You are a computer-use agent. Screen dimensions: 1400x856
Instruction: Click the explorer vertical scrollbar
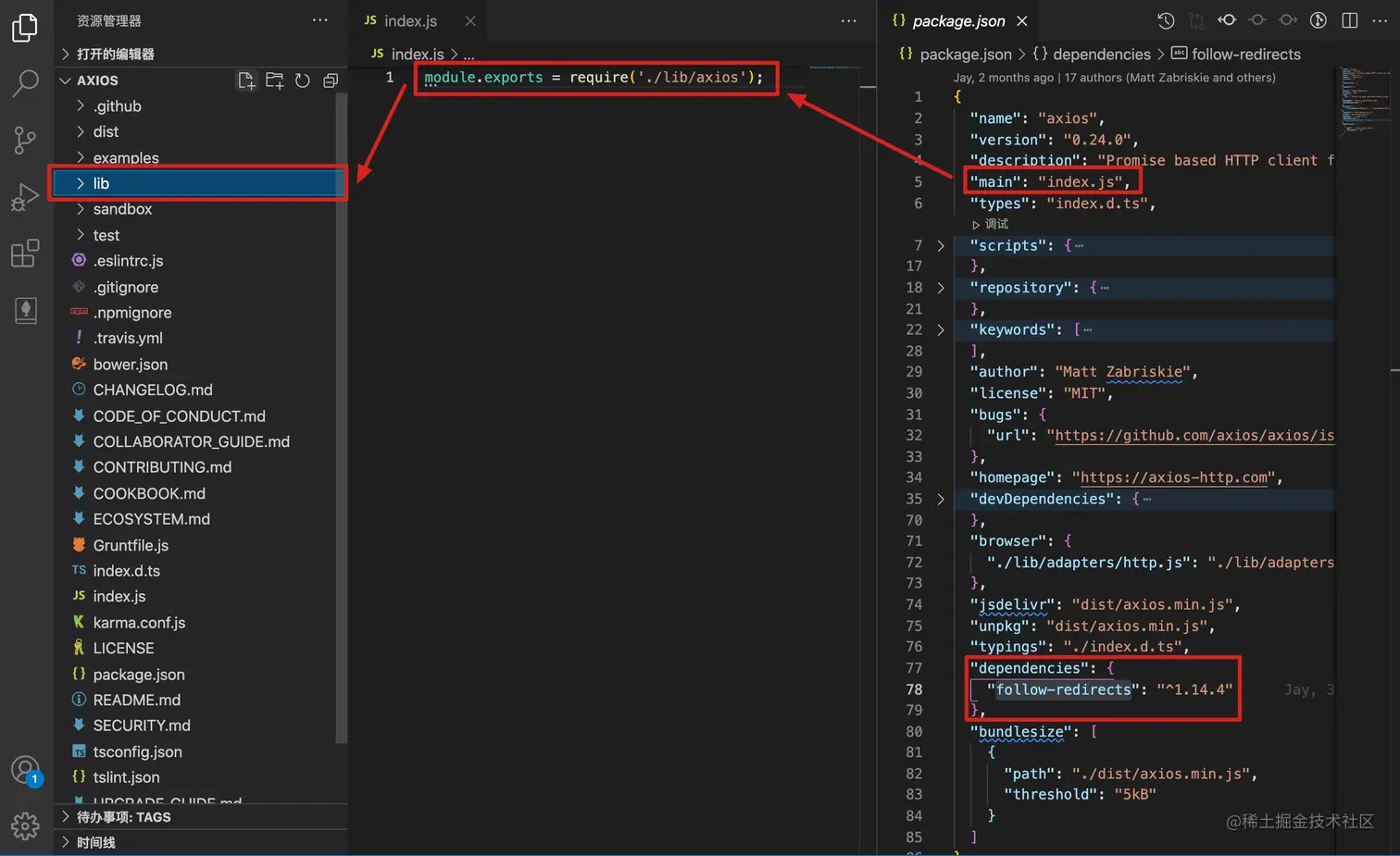(x=342, y=418)
